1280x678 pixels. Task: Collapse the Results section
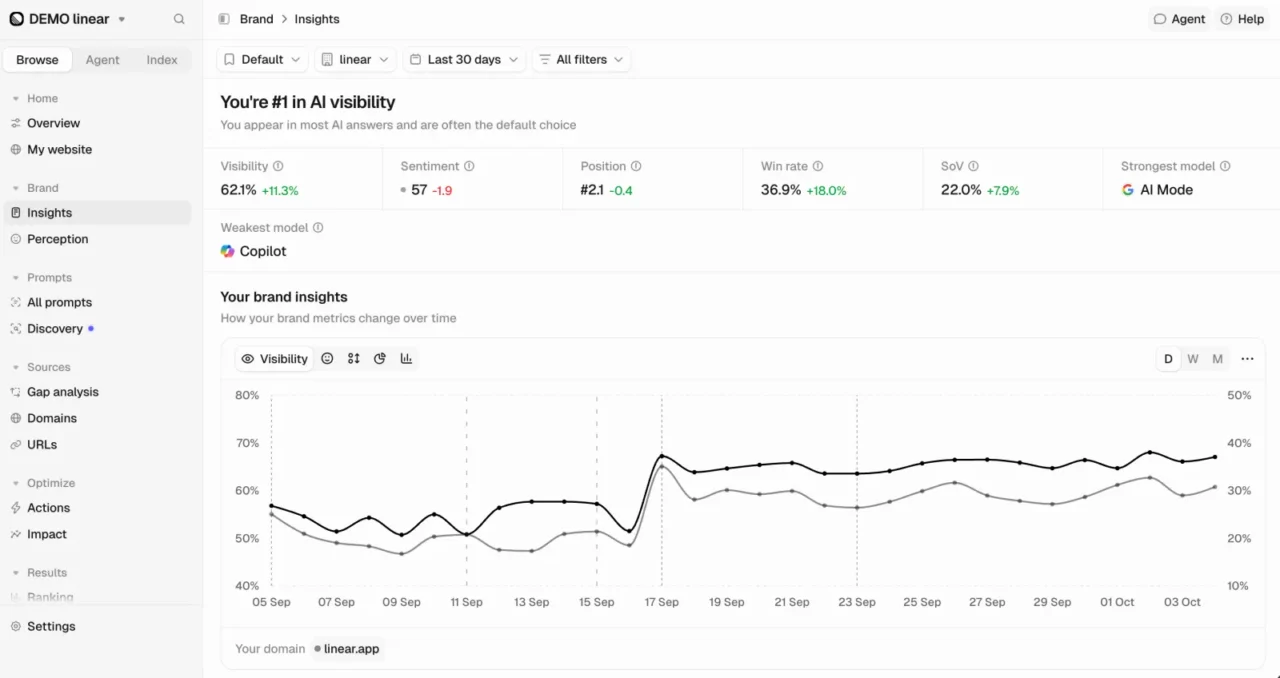tap(39, 573)
